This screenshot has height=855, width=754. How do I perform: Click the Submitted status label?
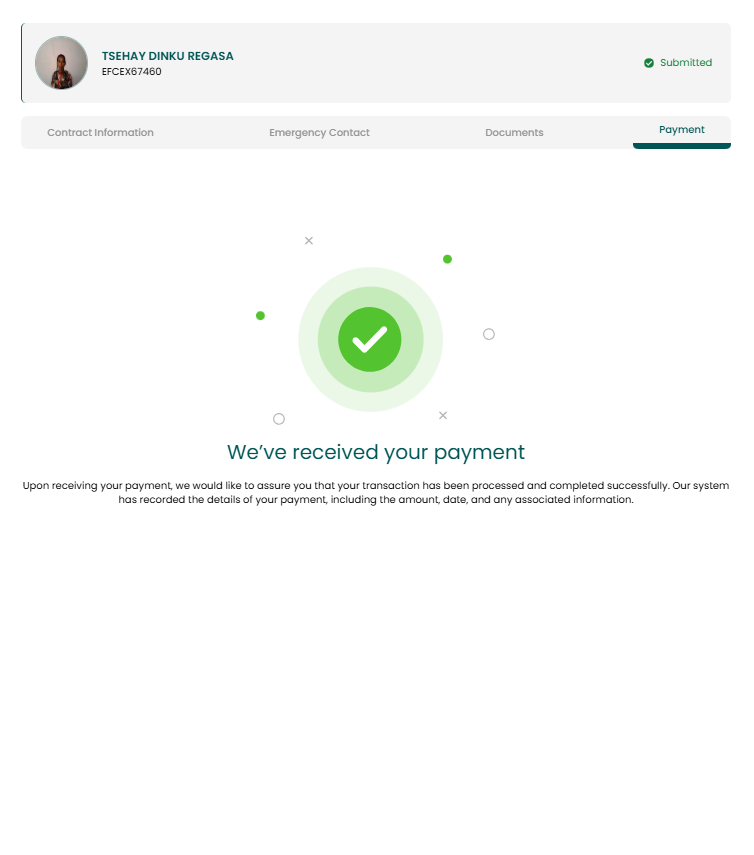coord(686,63)
